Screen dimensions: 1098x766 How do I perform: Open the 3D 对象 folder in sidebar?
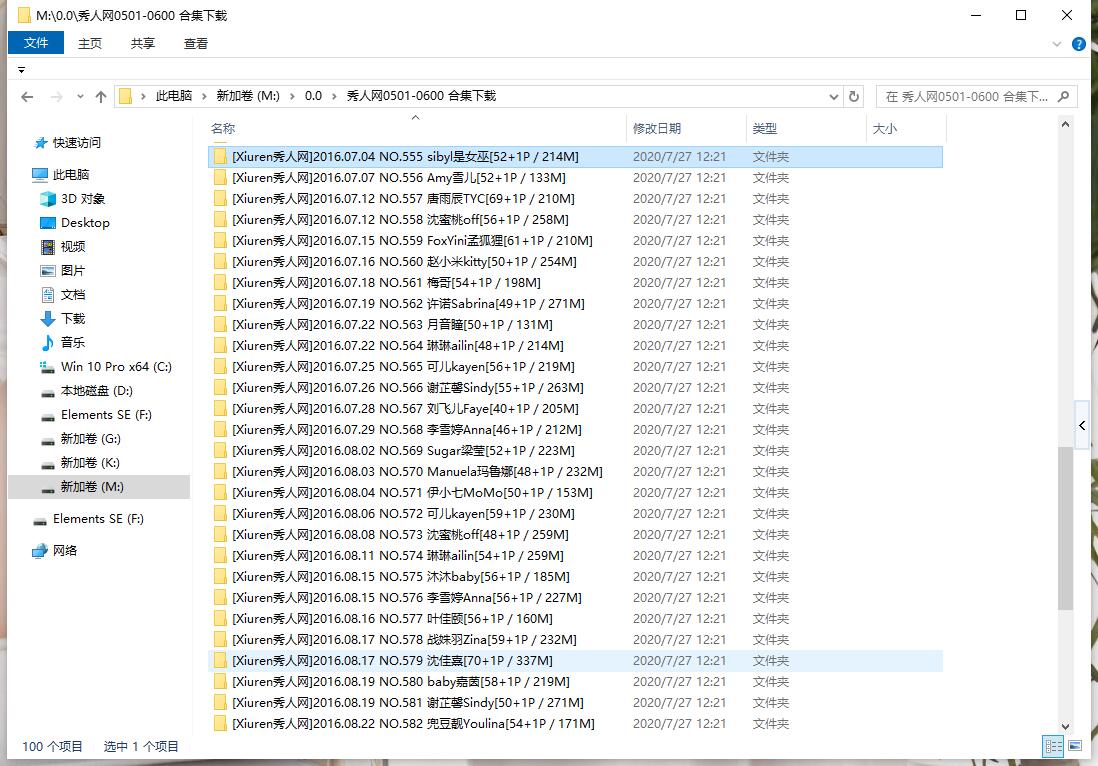point(82,199)
